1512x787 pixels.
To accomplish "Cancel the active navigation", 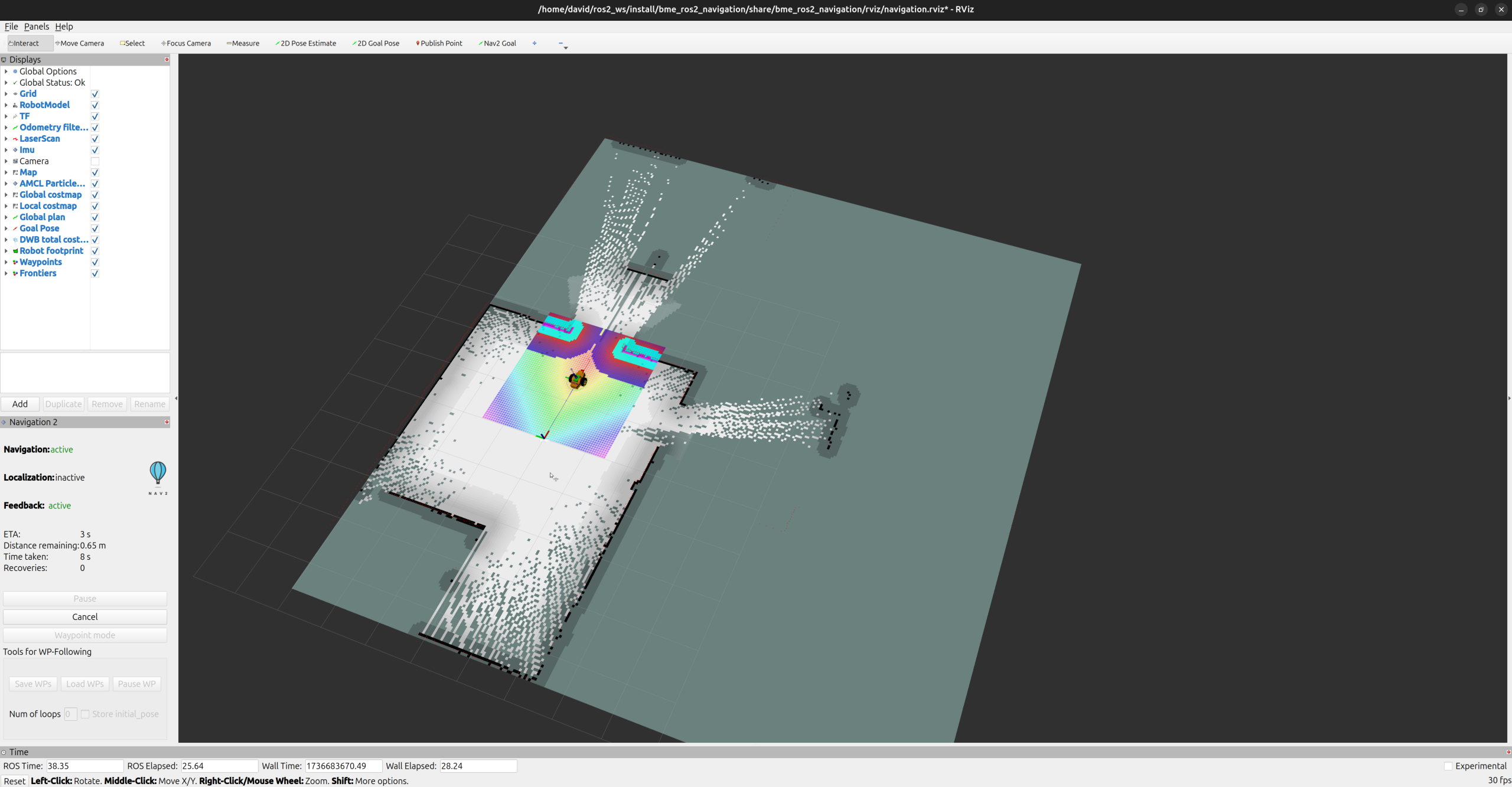I will coord(85,616).
